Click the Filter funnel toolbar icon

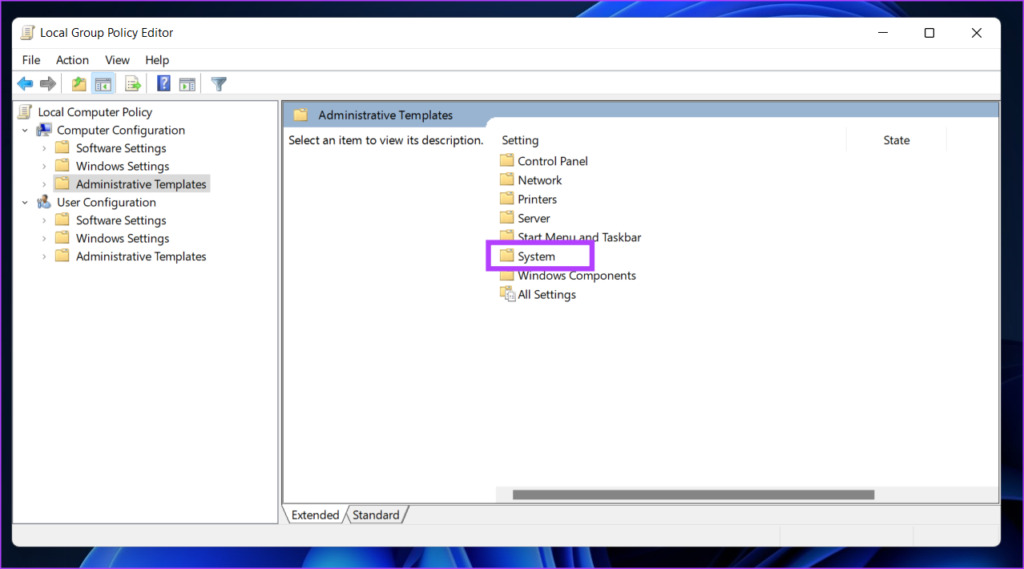pos(219,84)
